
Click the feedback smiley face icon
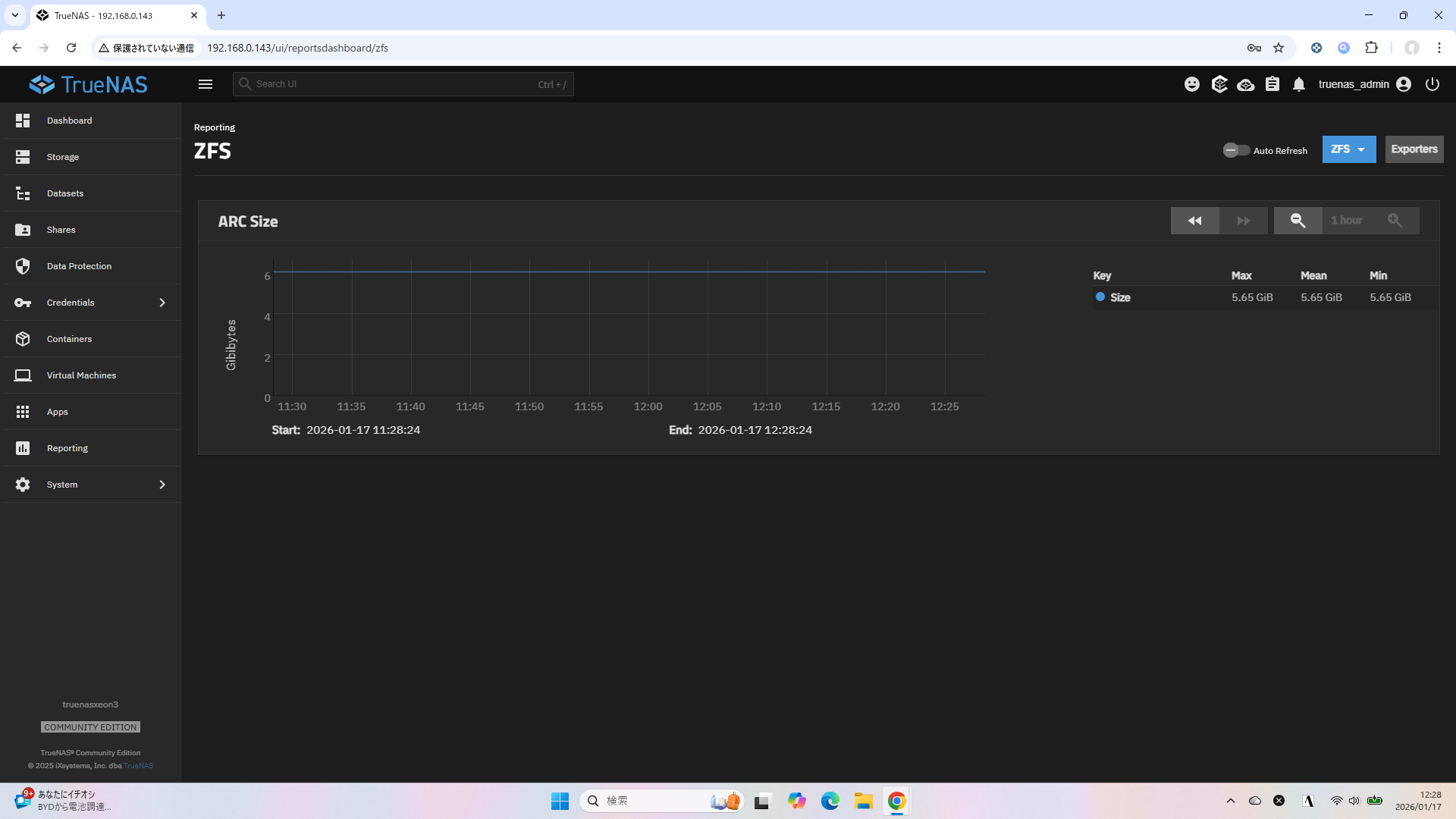pos(1192,84)
